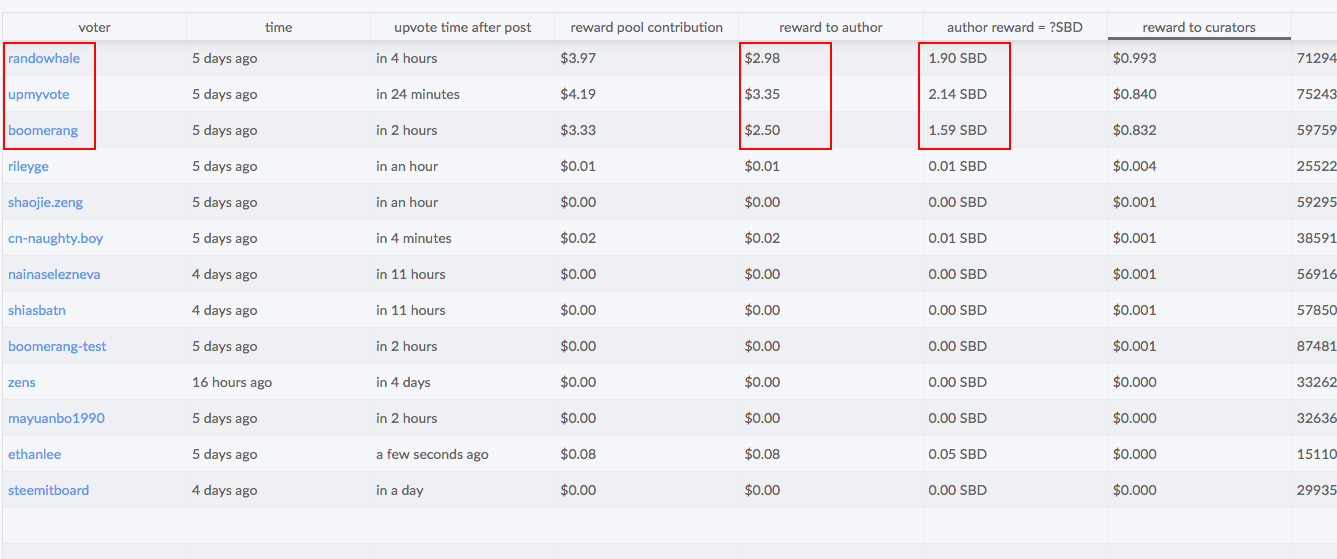Viewport: 1337px width, 559px height.
Task: Open voter link upmyvote
Action: [x=39, y=94]
